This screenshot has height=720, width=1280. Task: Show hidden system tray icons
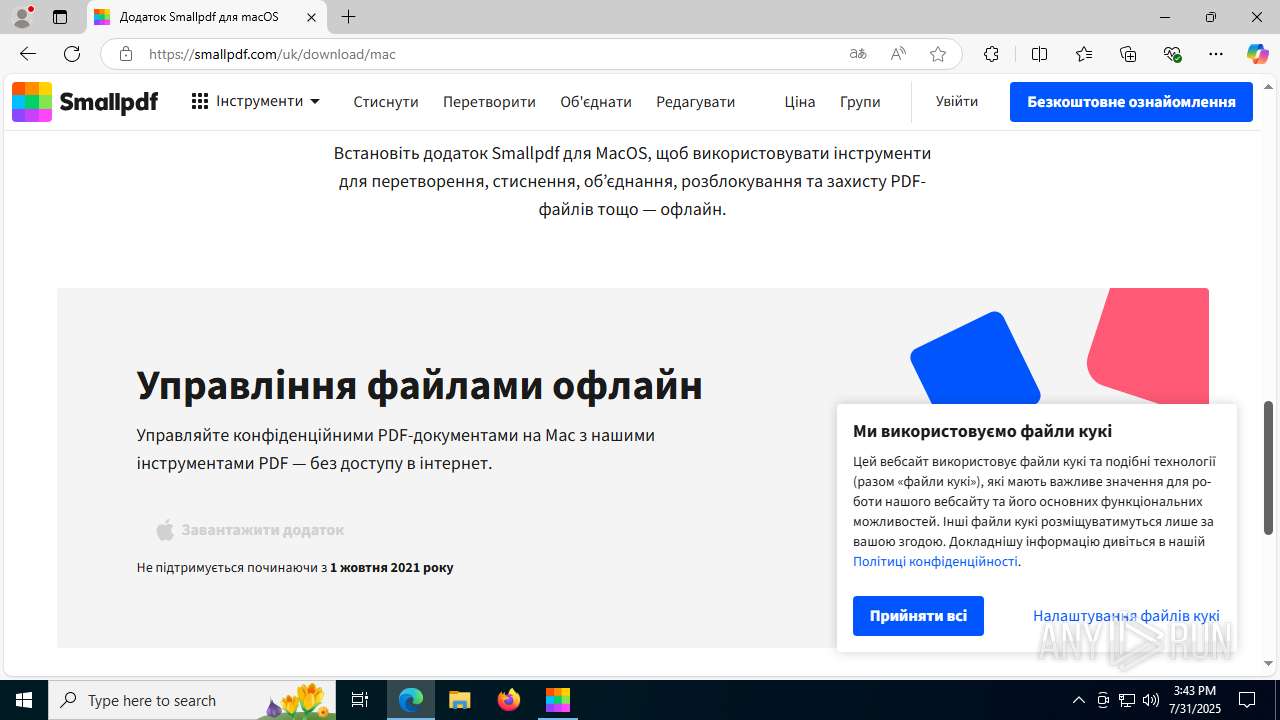[x=1078, y=700]
